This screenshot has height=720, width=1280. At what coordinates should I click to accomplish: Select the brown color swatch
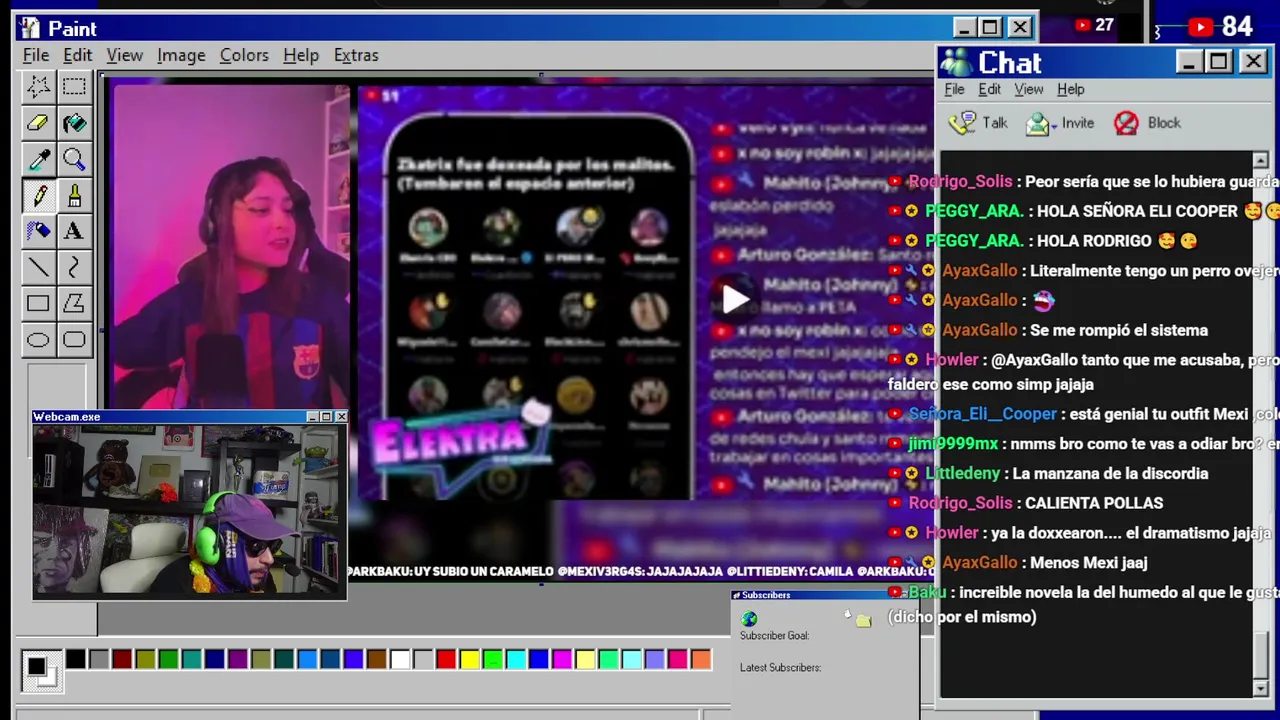[376, 659]
